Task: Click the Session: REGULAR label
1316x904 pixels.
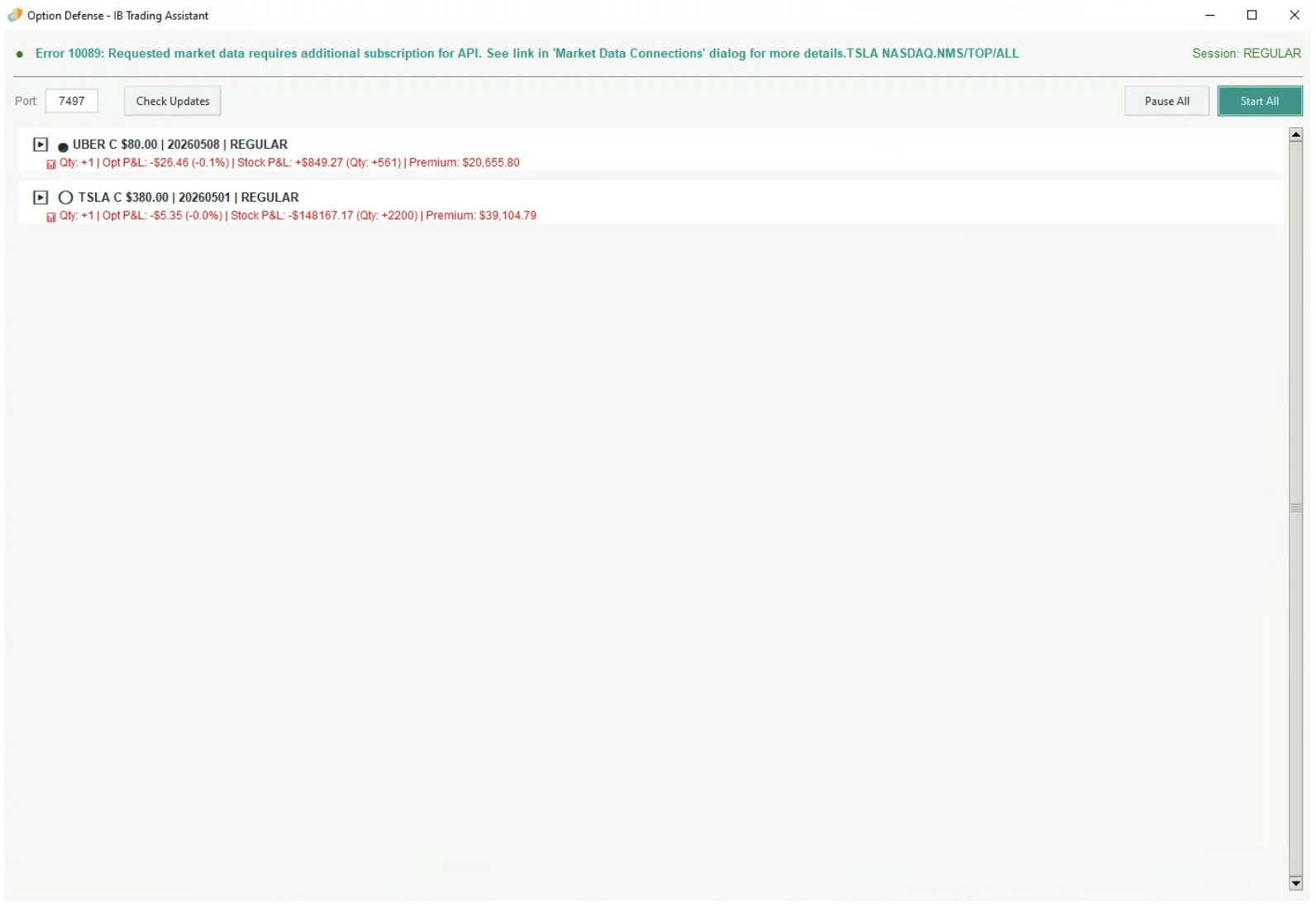Action: point(1246,54)
